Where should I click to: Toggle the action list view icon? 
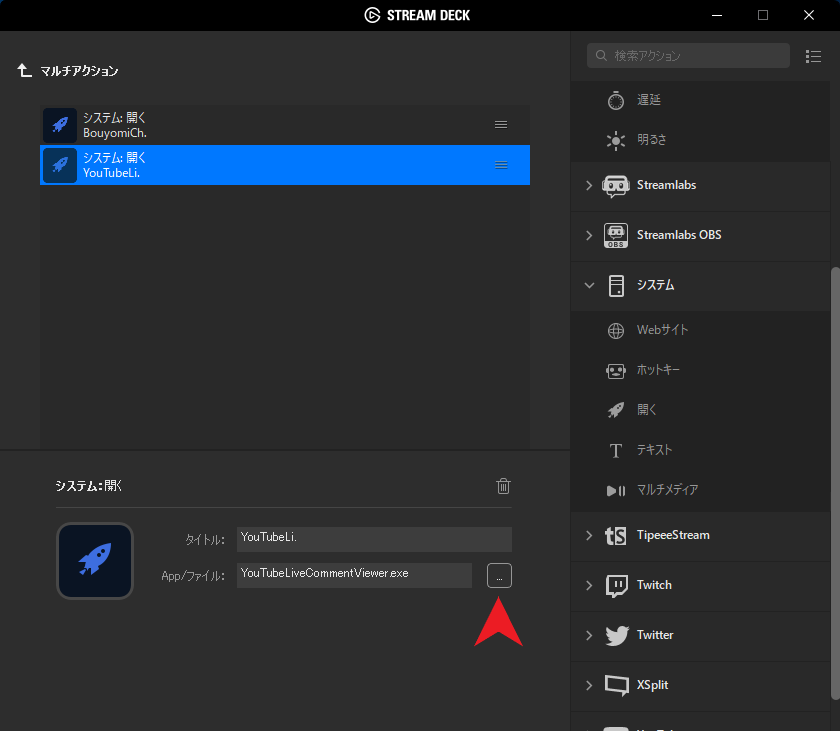[x=813, y=56]
